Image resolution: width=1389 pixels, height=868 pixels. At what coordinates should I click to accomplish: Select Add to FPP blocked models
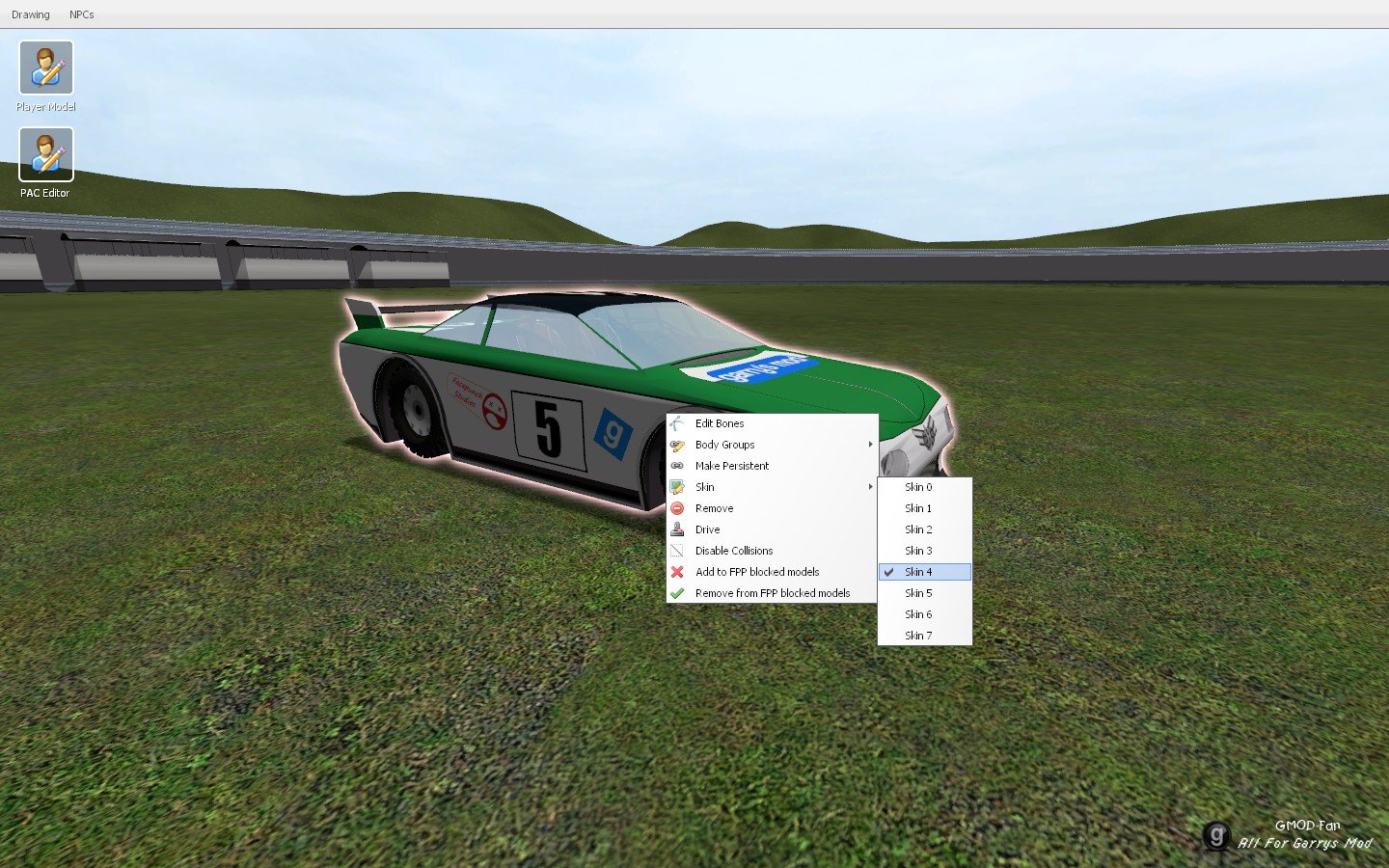coord(772,572)
